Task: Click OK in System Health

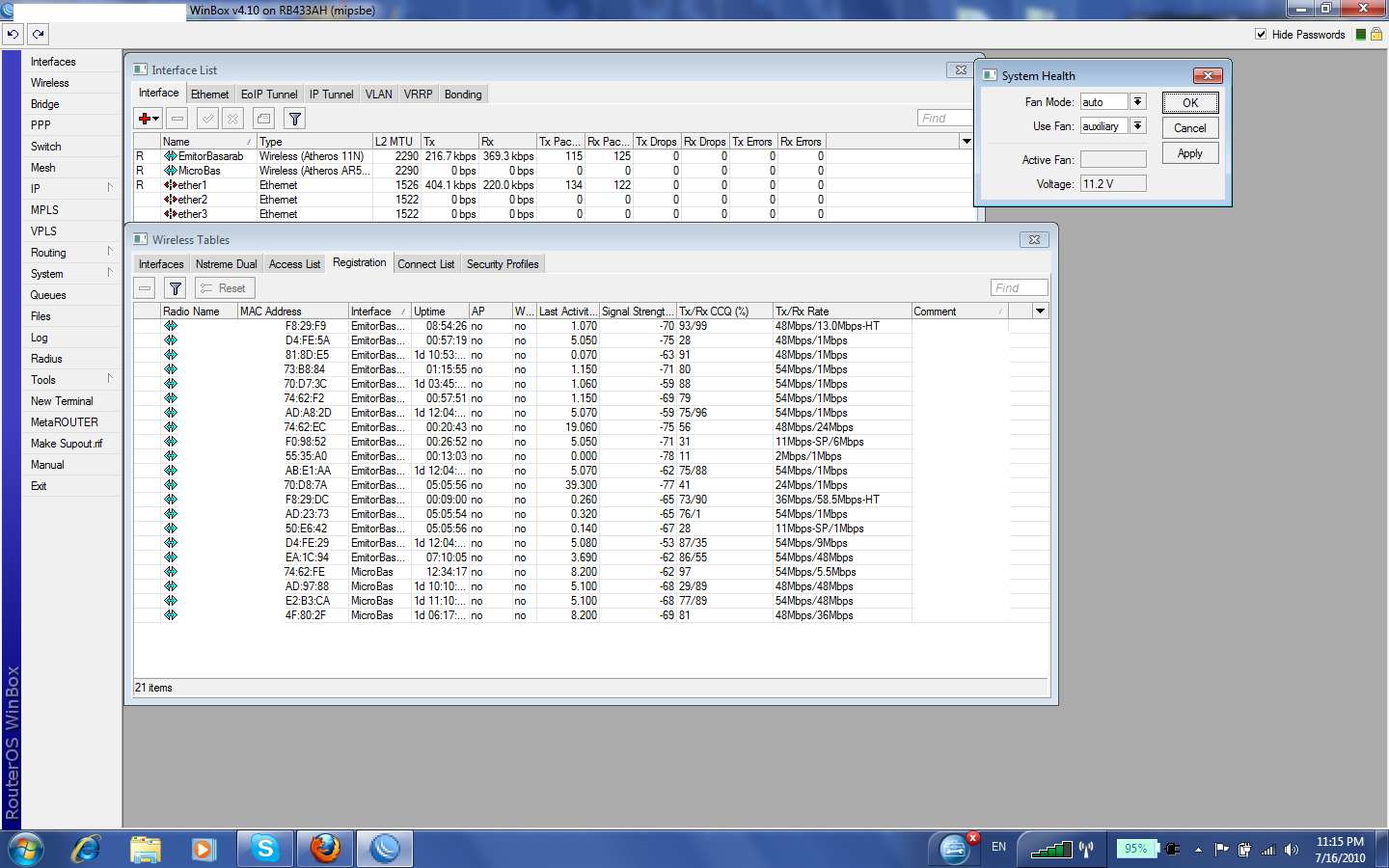Action: click(1190, 103)
